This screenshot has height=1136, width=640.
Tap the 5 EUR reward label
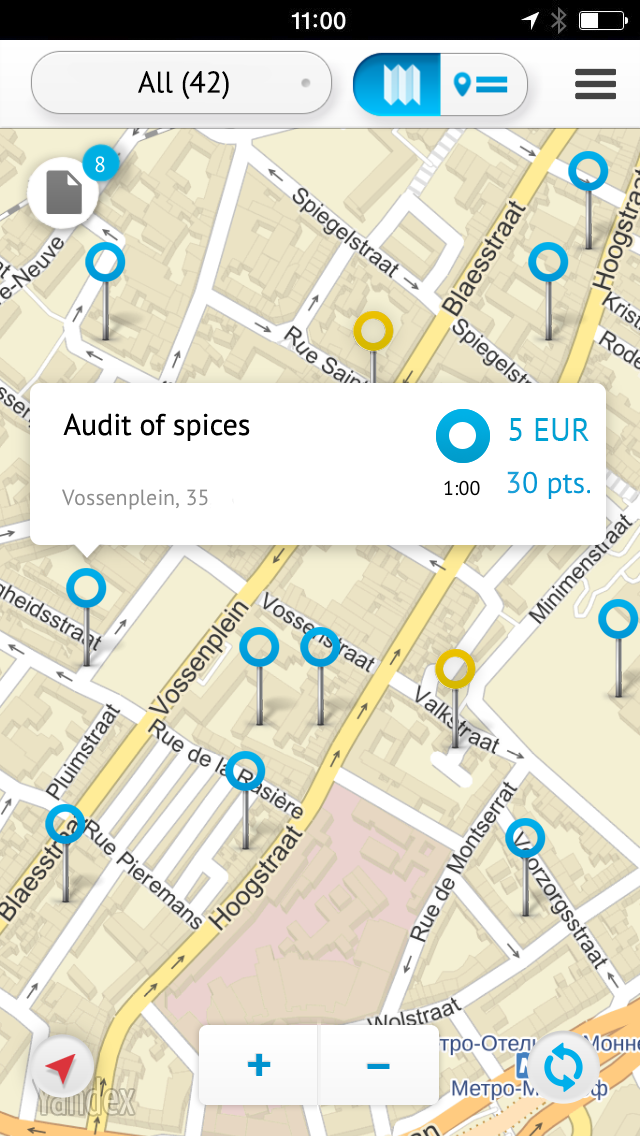548,430
